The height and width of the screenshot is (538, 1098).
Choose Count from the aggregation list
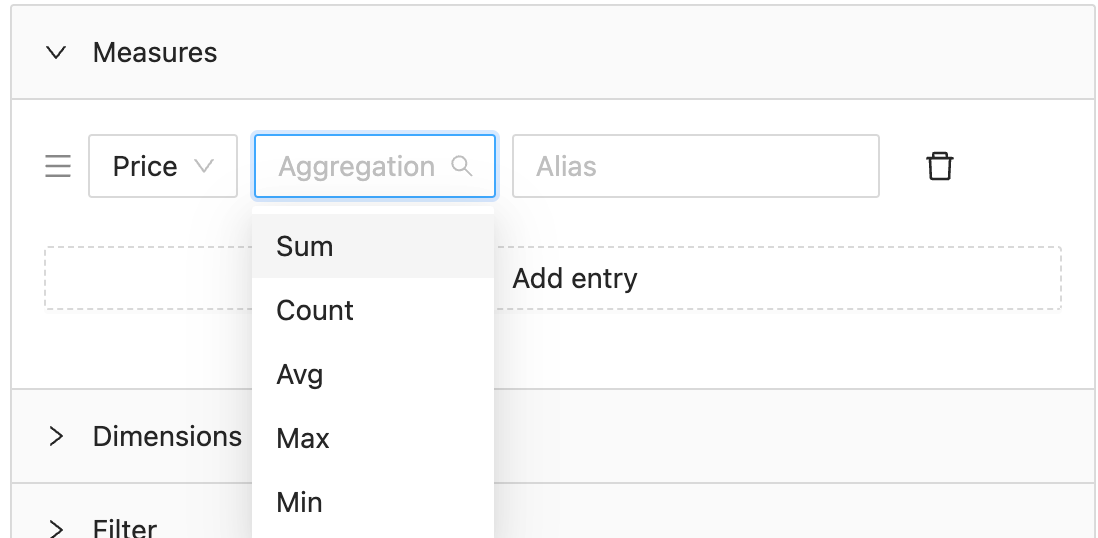373,310
